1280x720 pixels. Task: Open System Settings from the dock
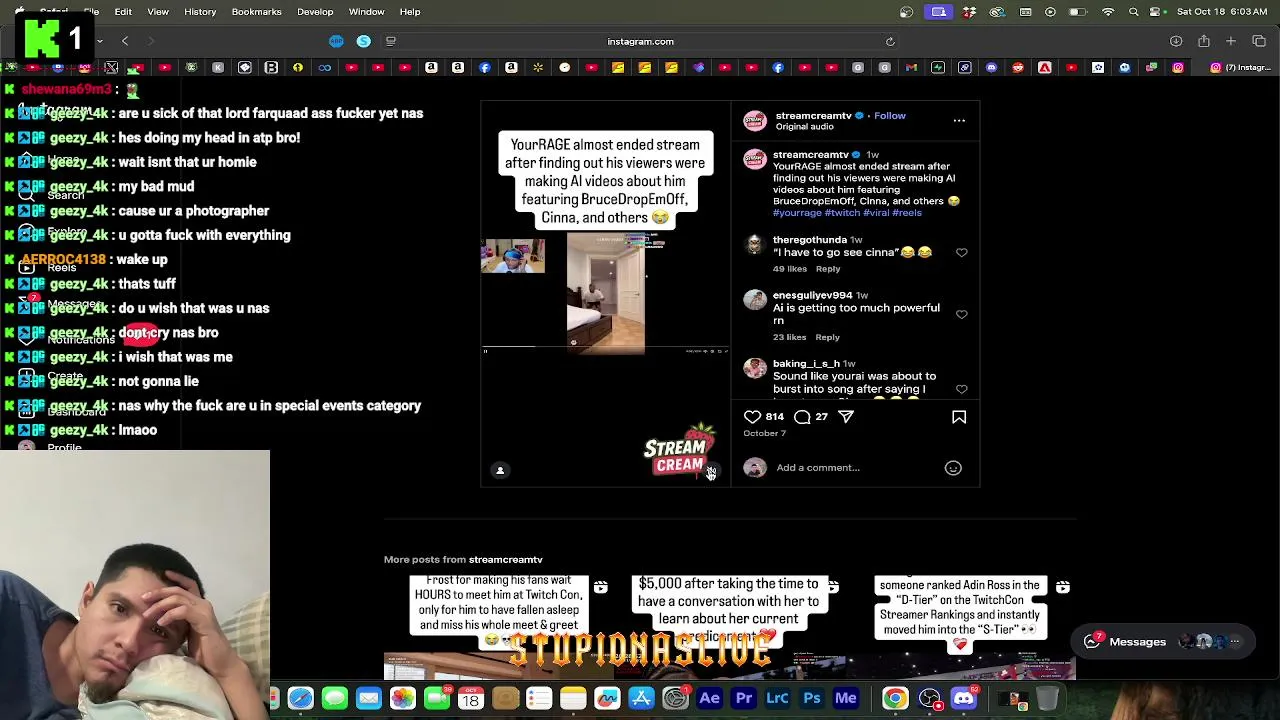pos(676,699)
